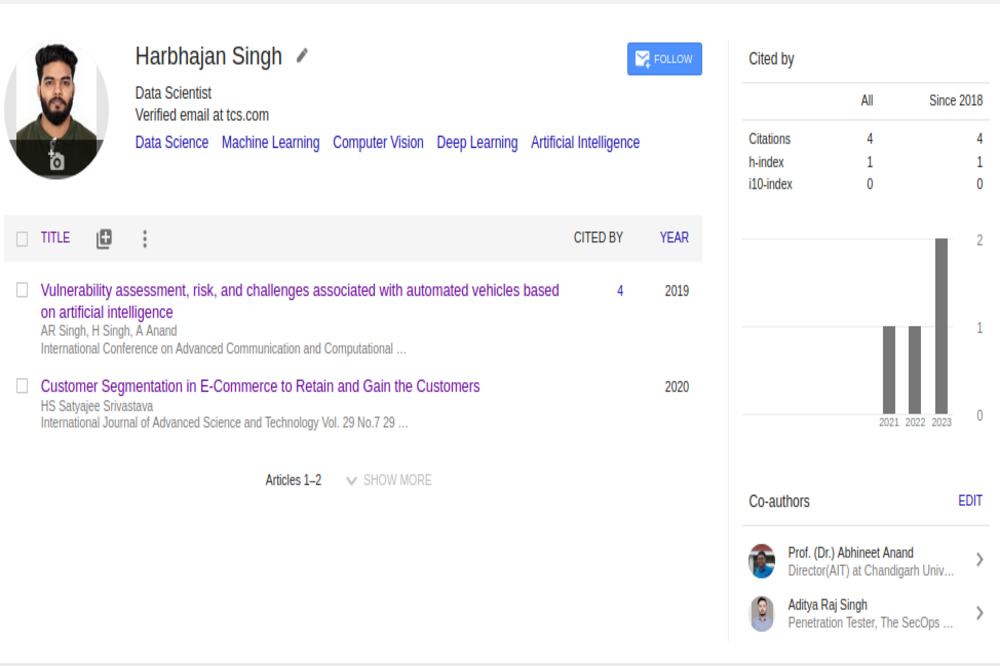This screenshot has width=1000, height=666.
Task: Open the three-dot more options menu
Action: (144, 238)
